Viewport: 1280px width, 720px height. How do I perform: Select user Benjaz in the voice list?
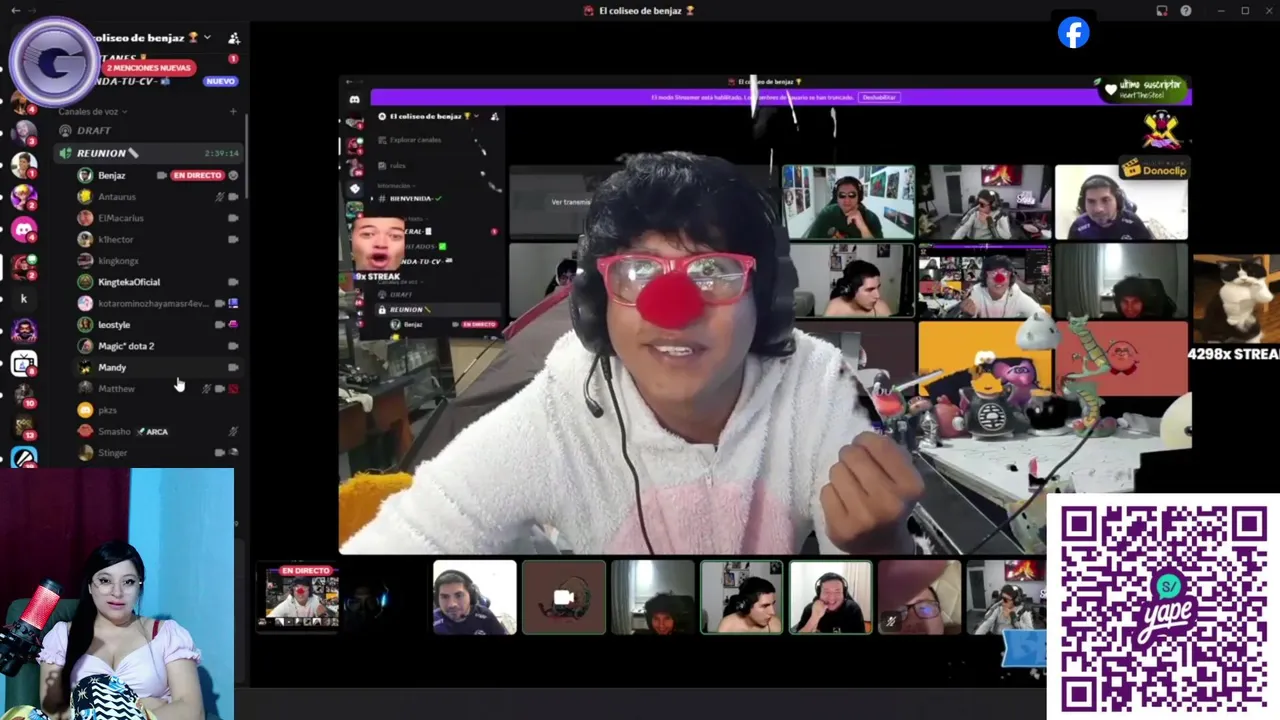pos(111,175)
